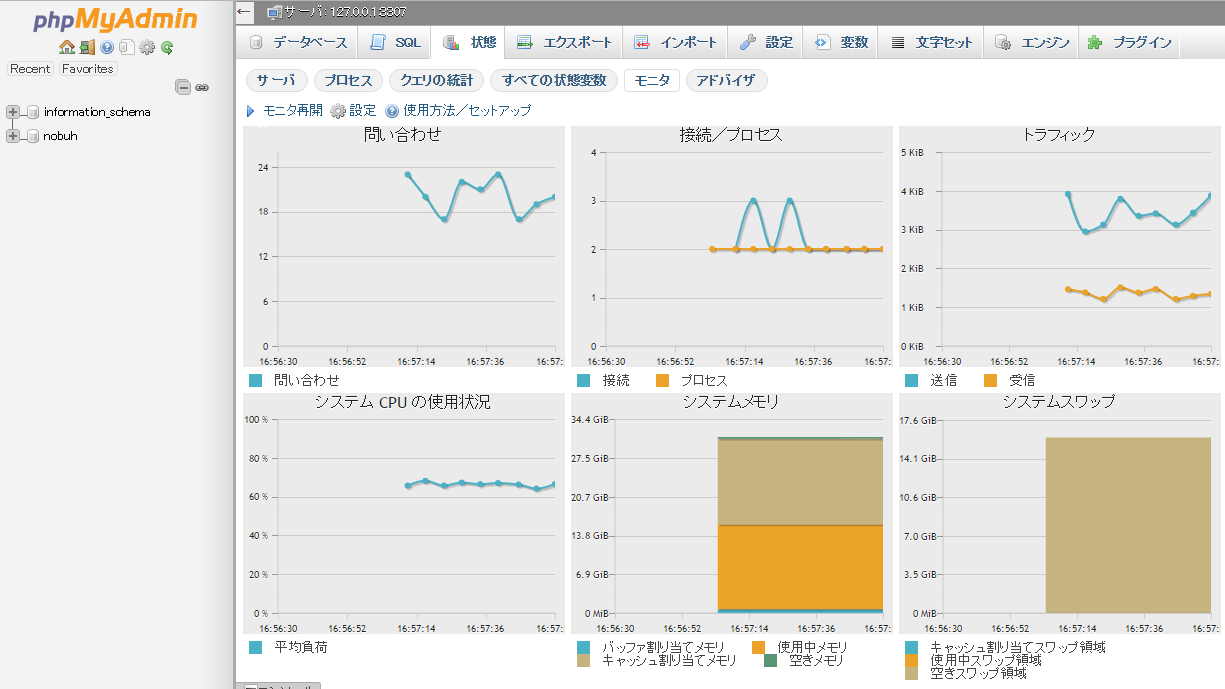
Task: Click the プロセス legend color swatch
Action: click(662, 380)
